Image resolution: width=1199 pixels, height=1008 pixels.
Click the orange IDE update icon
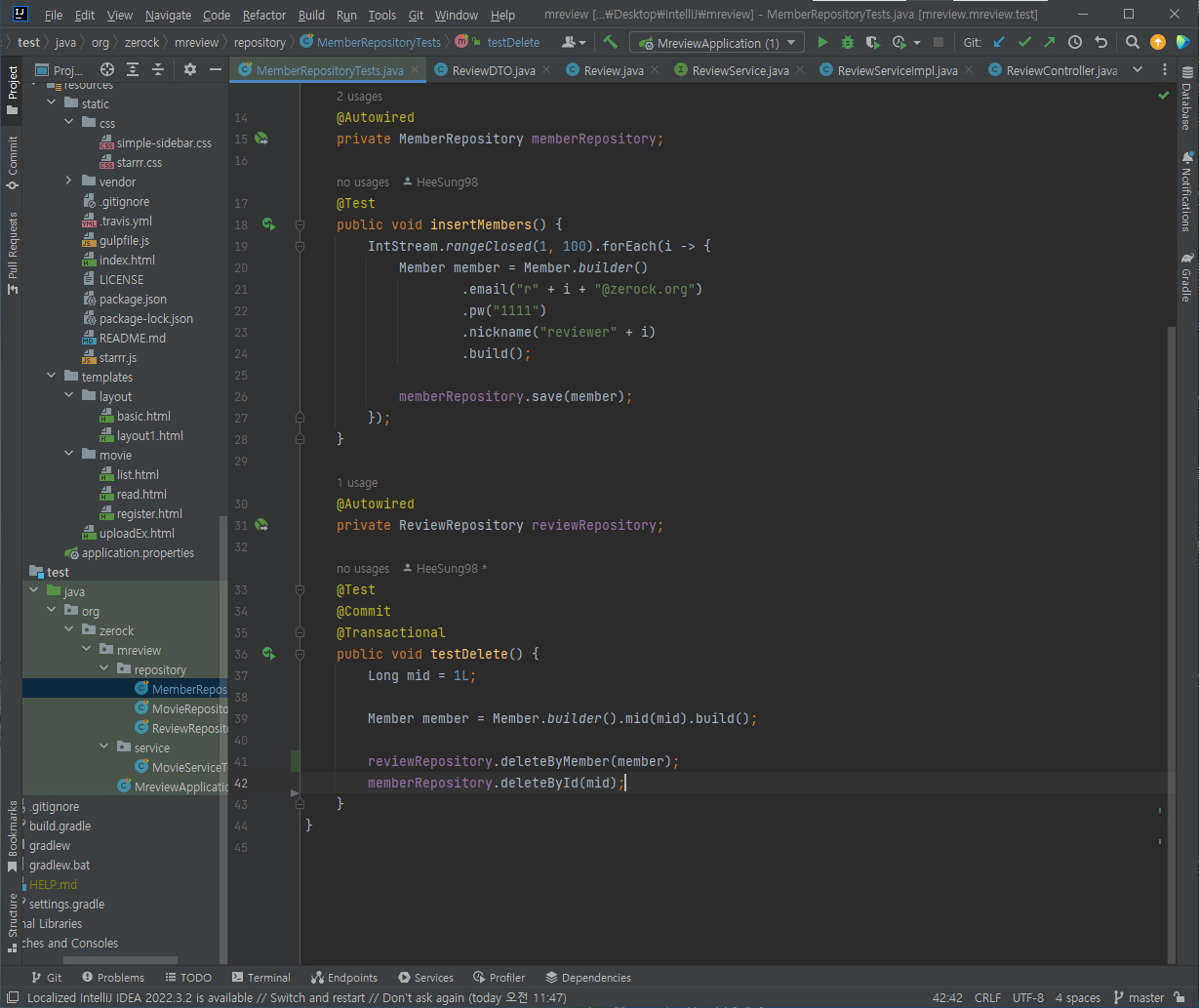pos(1157,43)
